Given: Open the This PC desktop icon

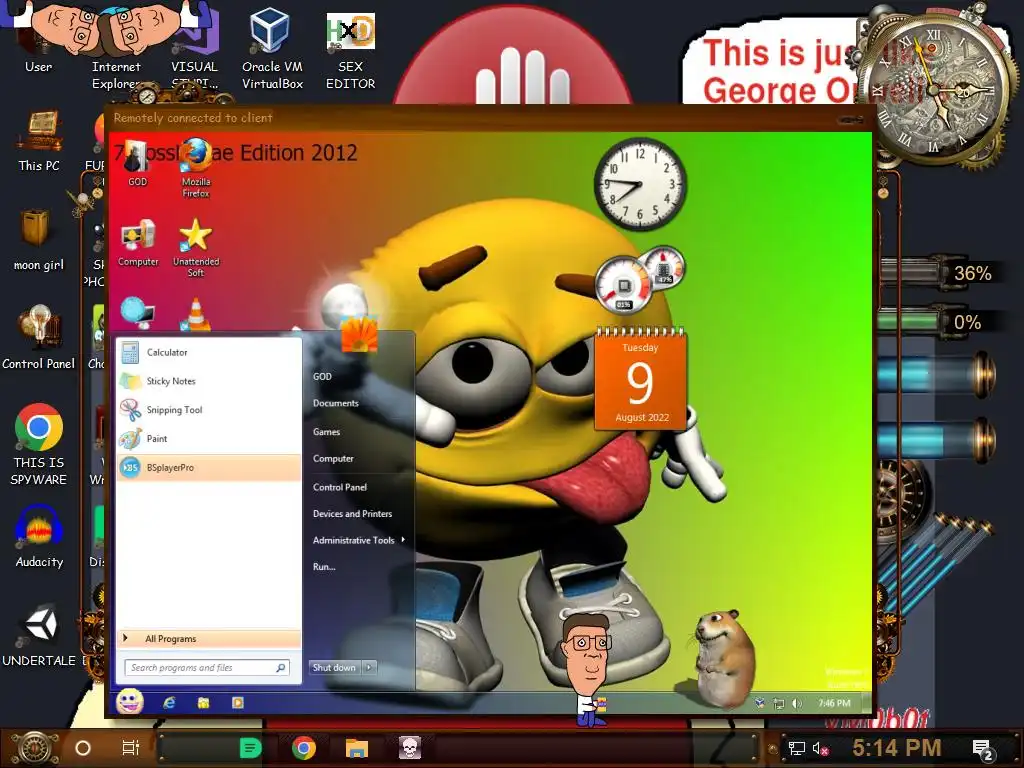Looking at the screenshot, I should (39, 140).
